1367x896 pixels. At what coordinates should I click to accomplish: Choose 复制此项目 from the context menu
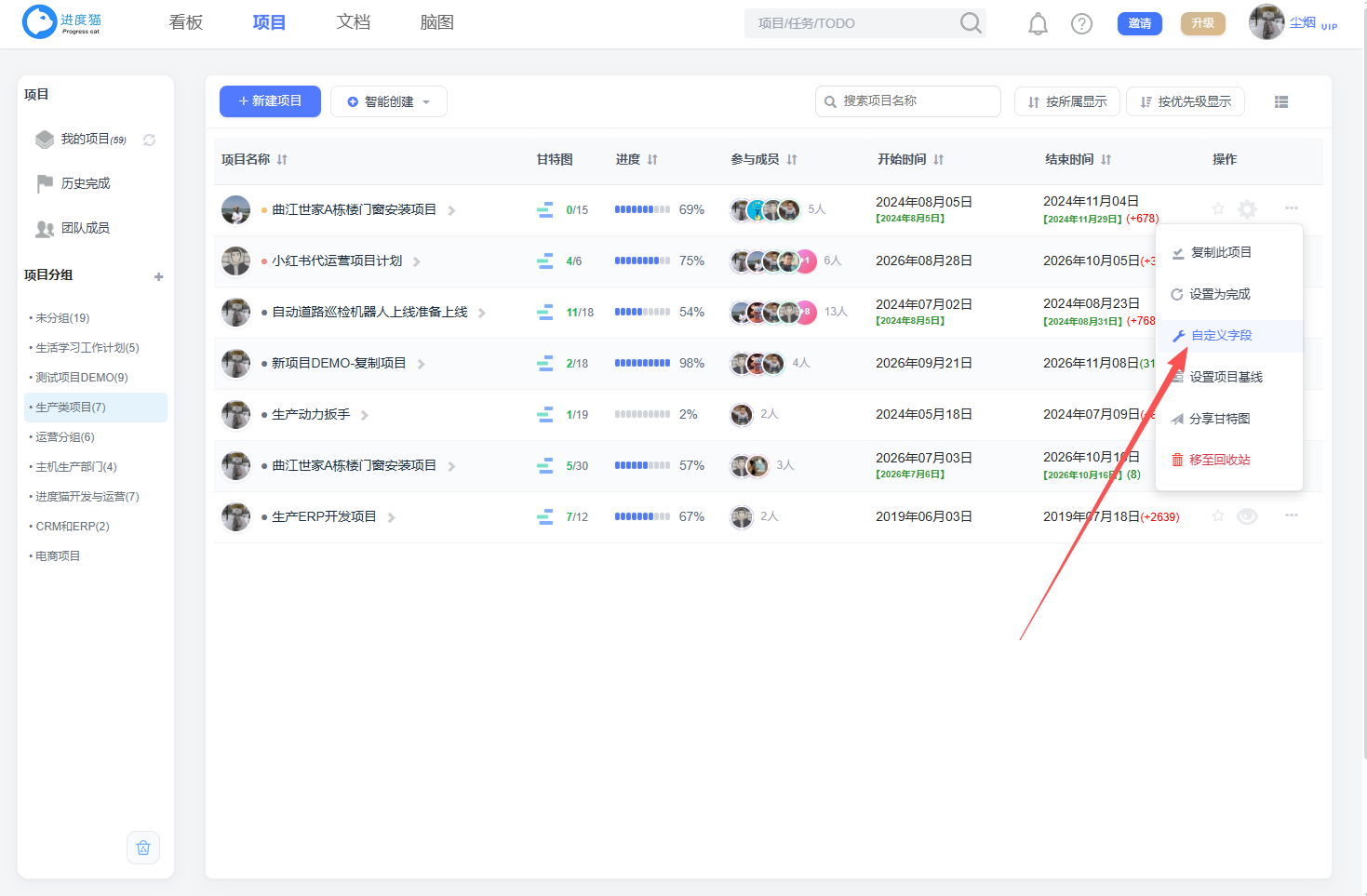tap(1228, 253)
